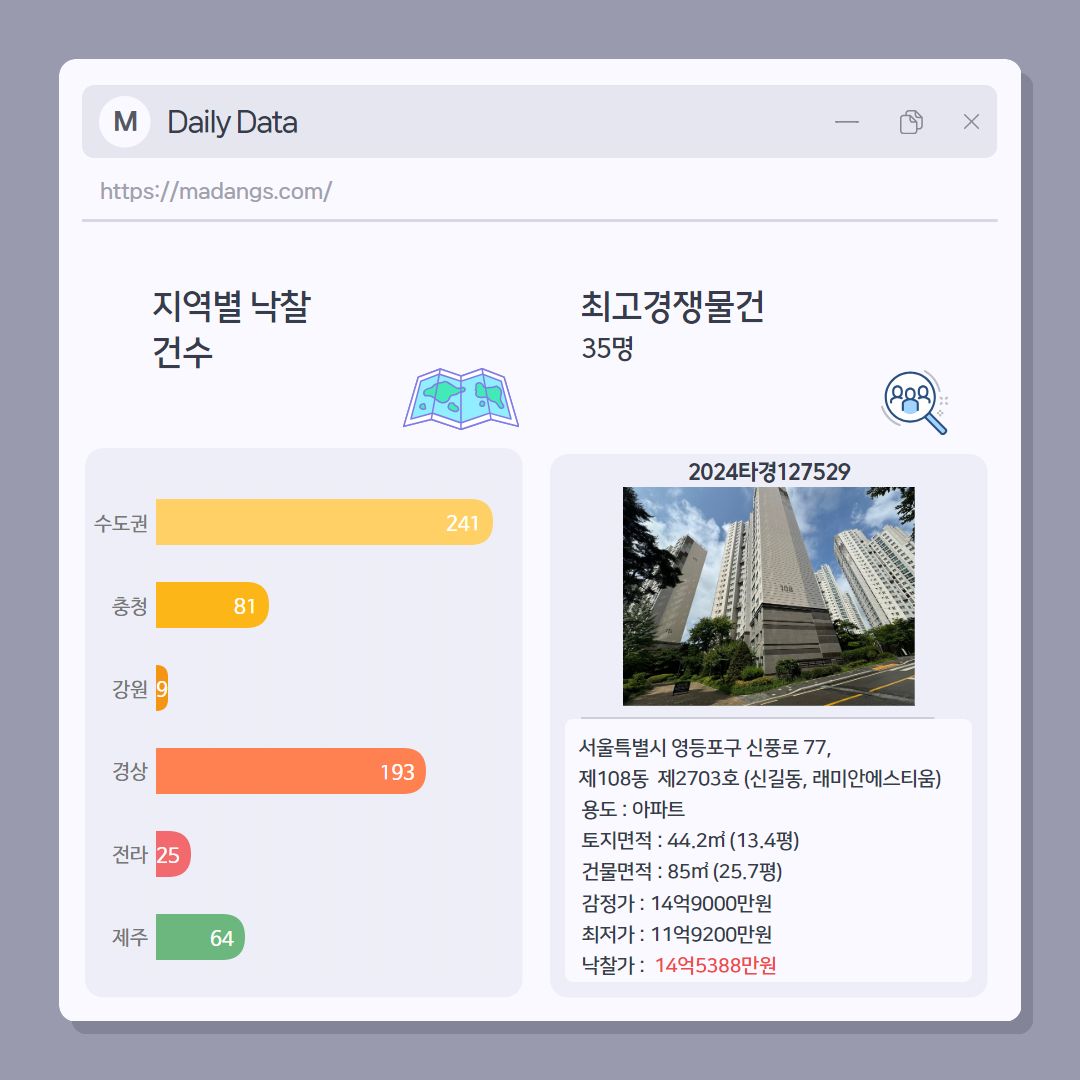Click the 감정가 14억9000만원 line
Viewport: 1080px width, 1080px height.
pos(676,902)
